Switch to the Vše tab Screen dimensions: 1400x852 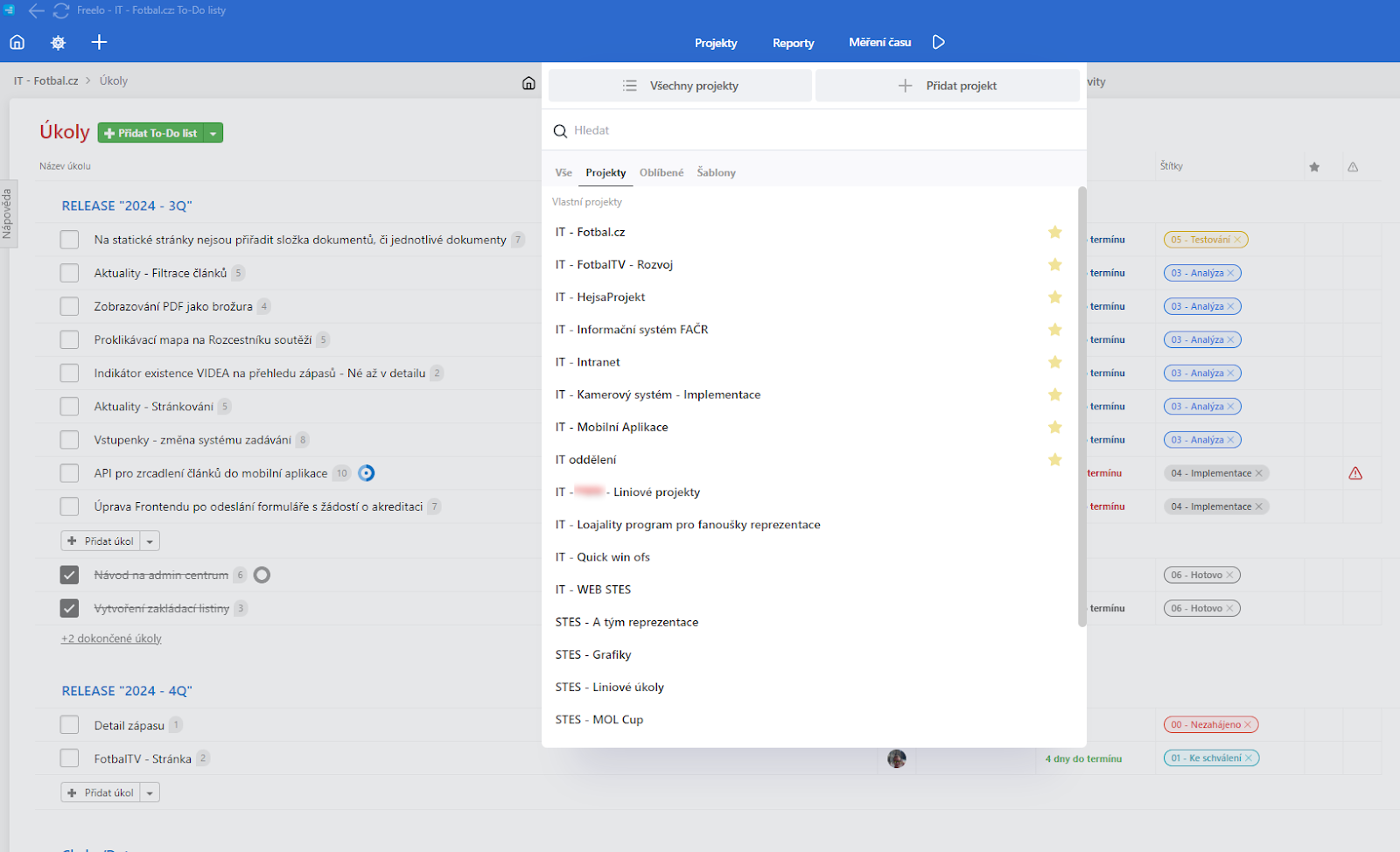[563, 172]
